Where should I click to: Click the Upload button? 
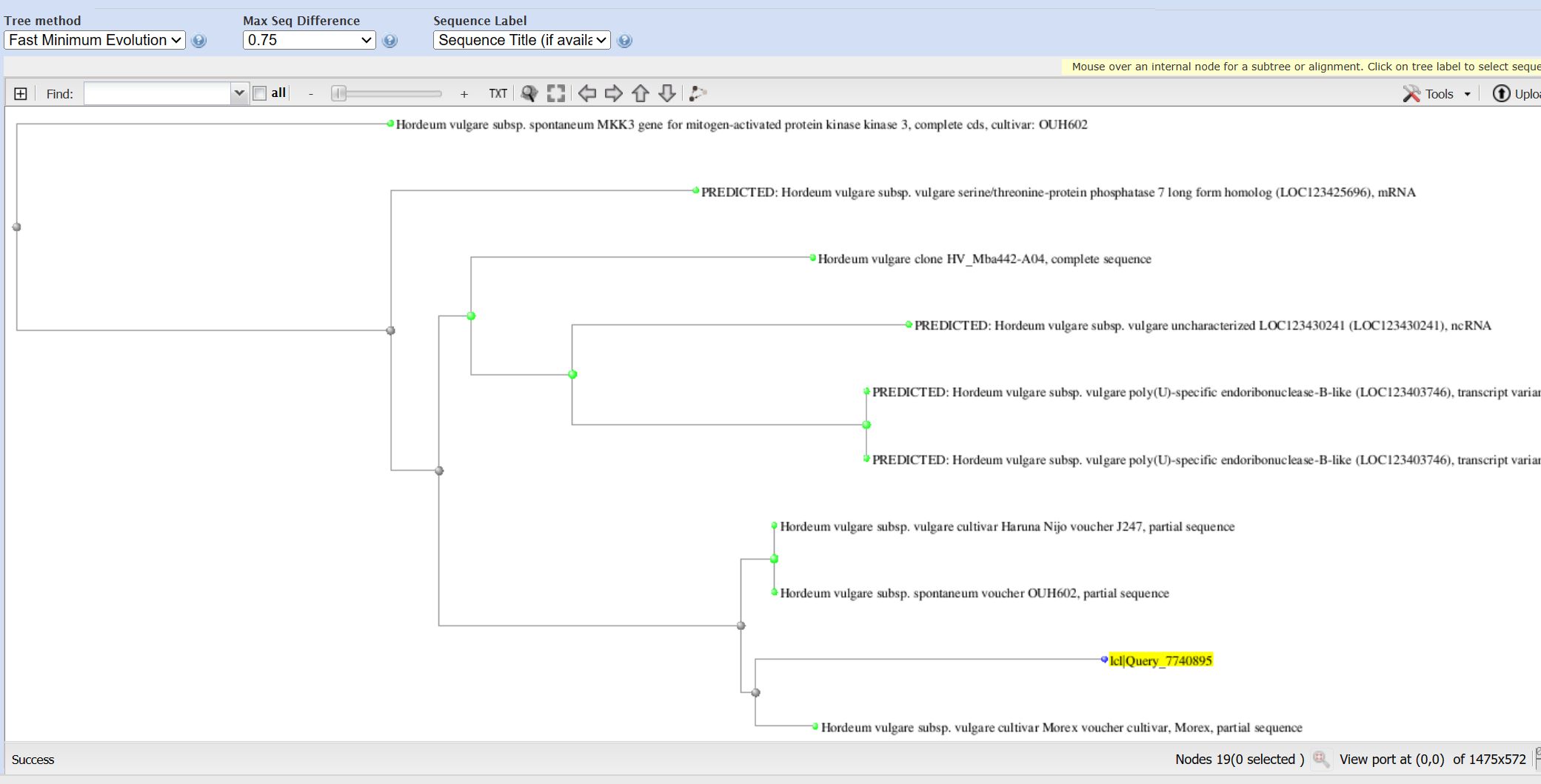tap(1517, 94)
